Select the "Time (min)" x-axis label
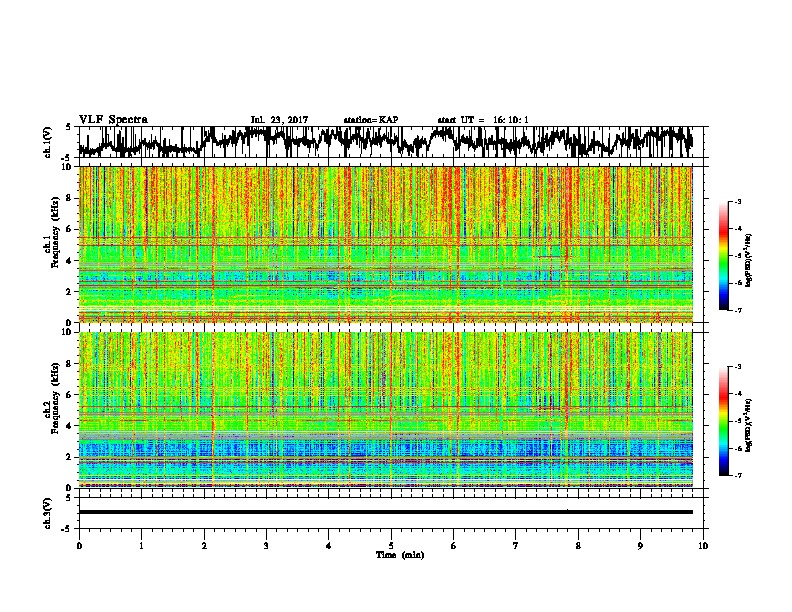 tap(400, 555)
